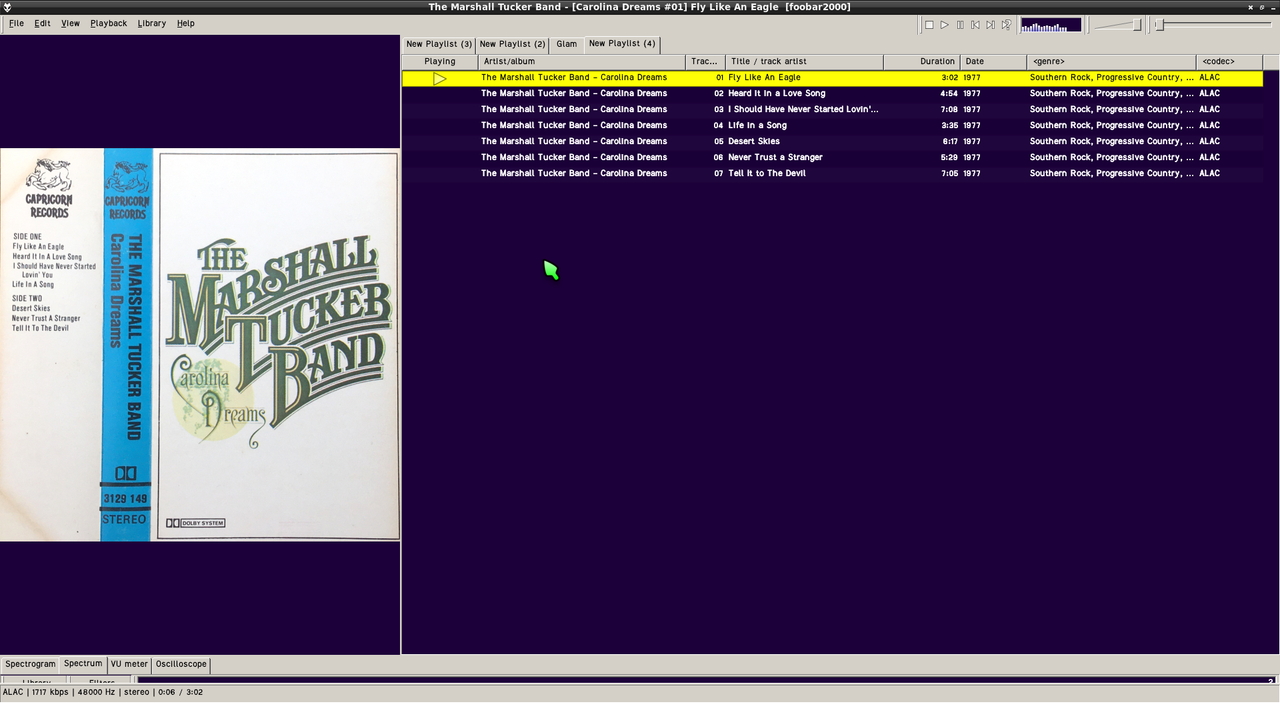Select Tell It to The Devil track
The image size is (1280, 703).
click(x=832, y=174)
